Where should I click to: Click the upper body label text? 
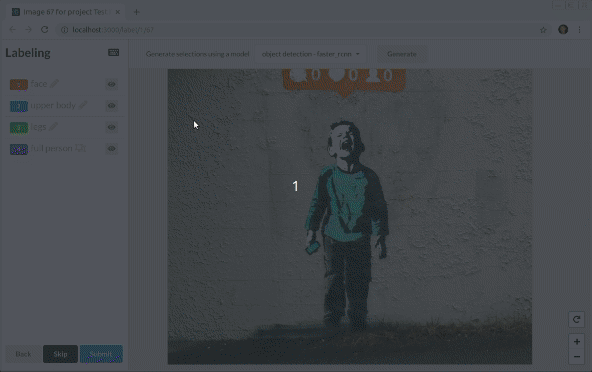coord(53,105)
